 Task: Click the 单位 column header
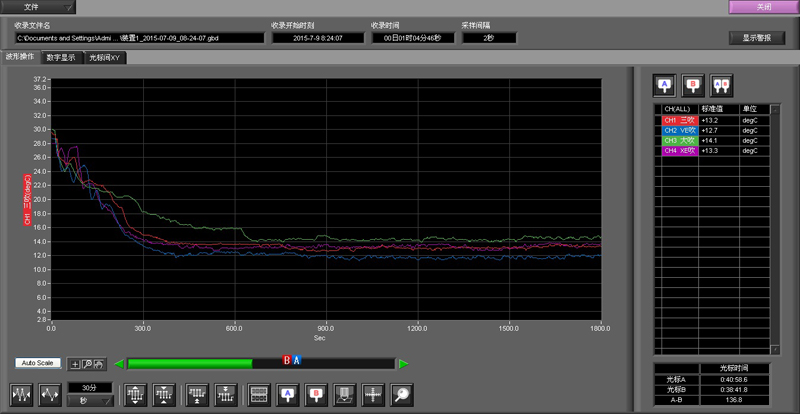[x=755, y=109]
